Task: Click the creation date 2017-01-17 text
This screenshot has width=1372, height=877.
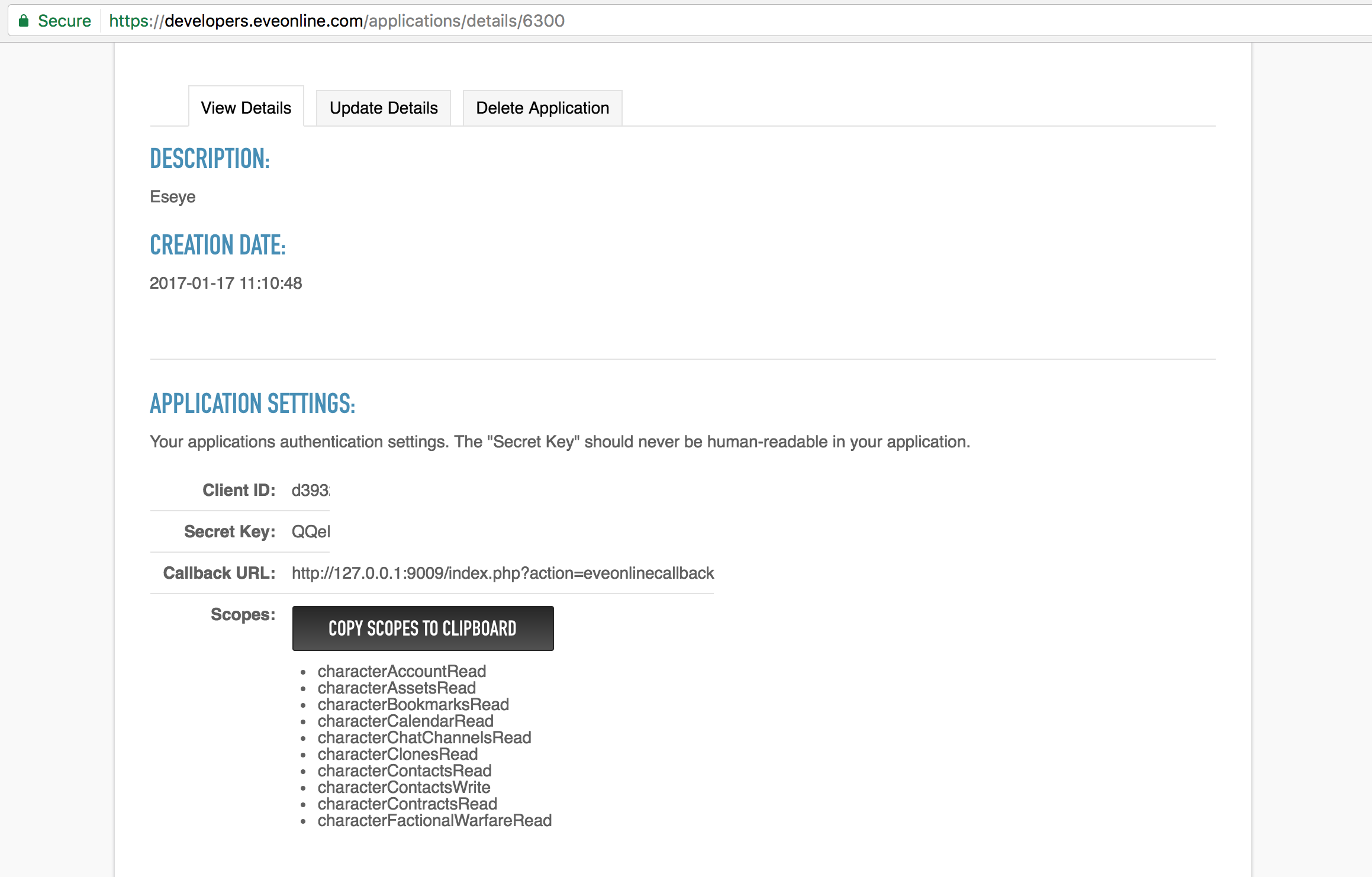Action: coord(226,283)
